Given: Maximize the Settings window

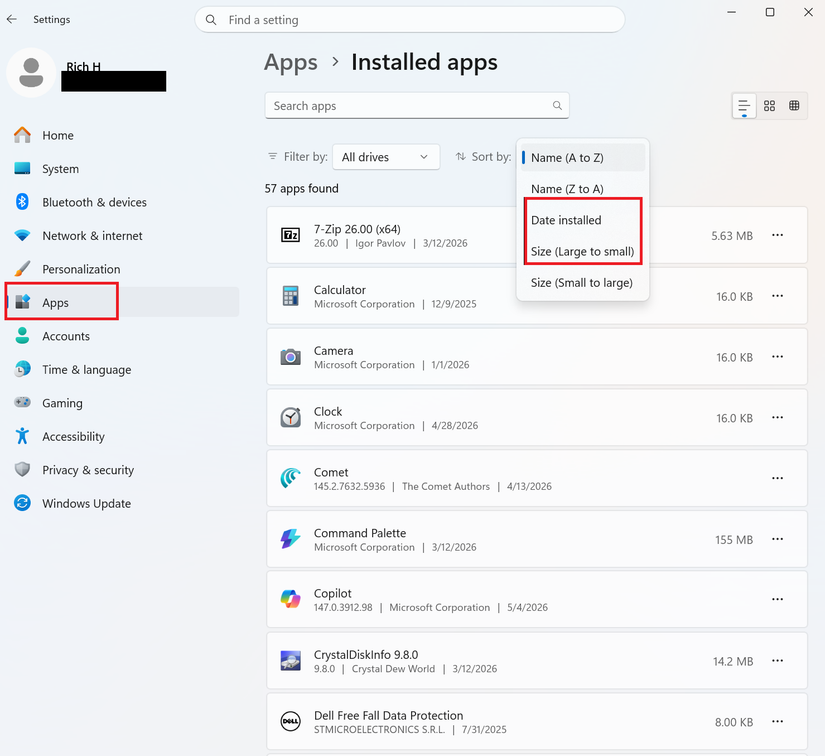Looking at the screenshot, I should click(x=770, y=12).
